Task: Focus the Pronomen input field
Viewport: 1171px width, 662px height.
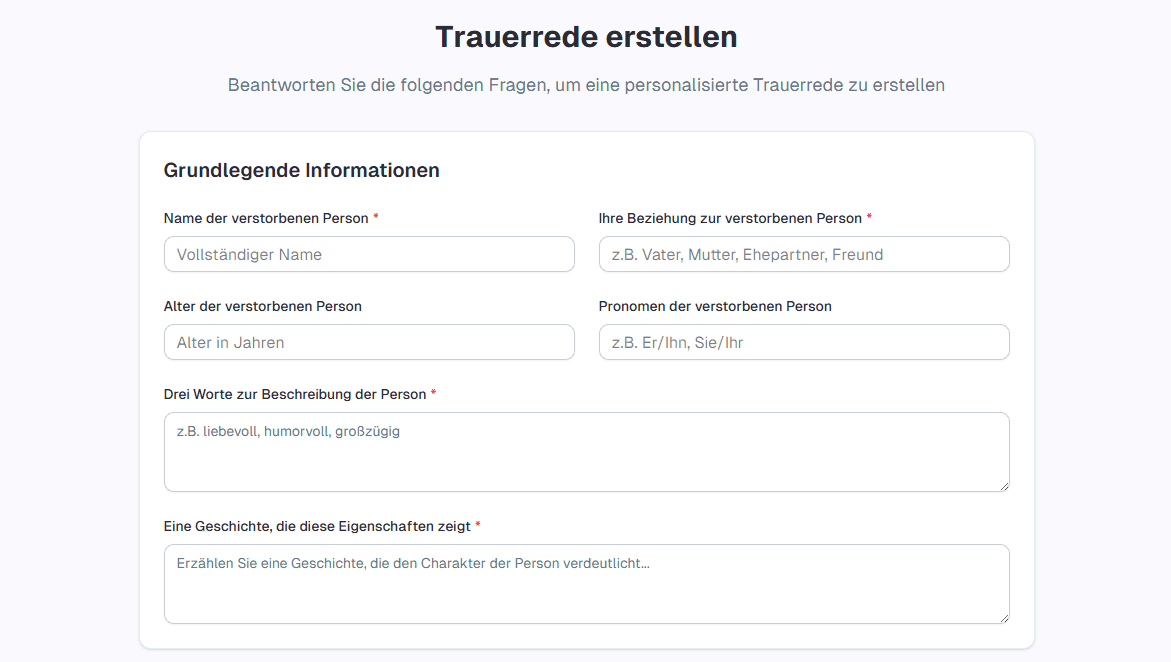Action: click(x=803, y=342)
